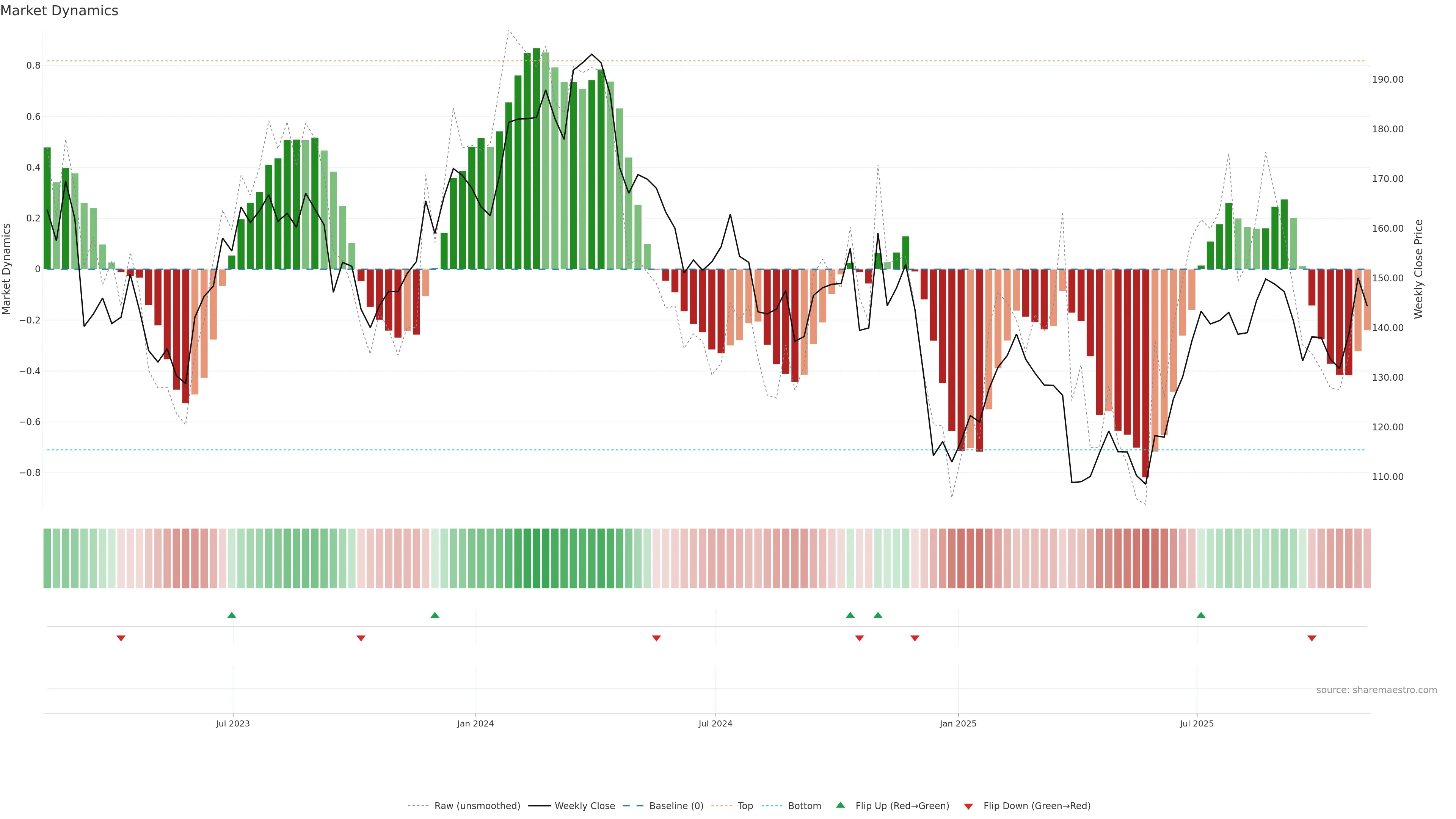
Task: Click the source: sharemaestro.com text
Action: (1376, 690)
